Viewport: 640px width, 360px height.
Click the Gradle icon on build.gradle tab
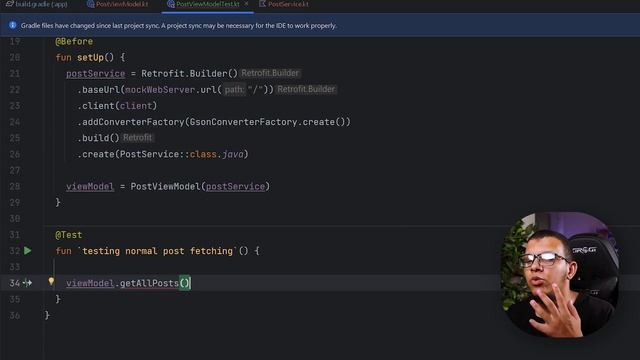(x=10, y=4)
